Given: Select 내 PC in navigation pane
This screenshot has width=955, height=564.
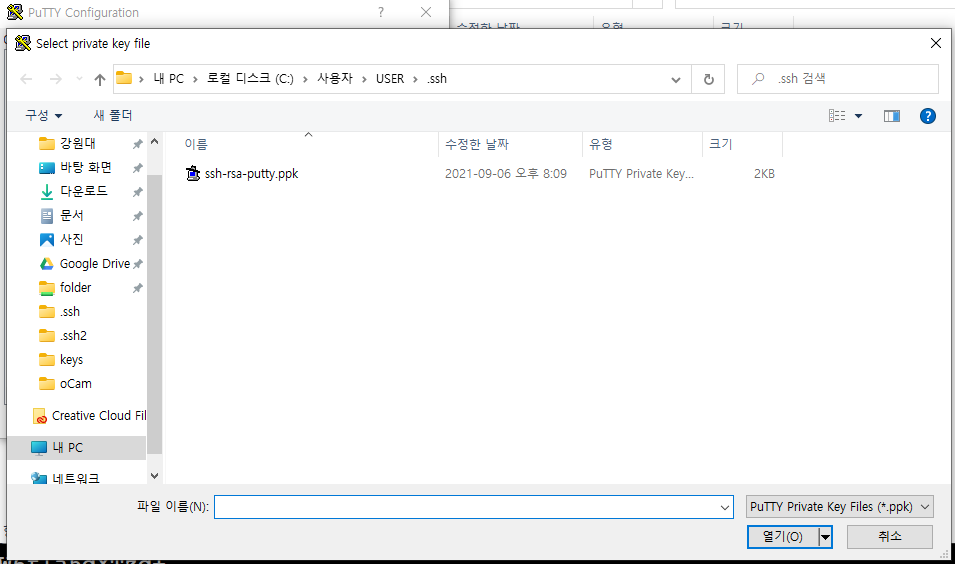Looking at the screenshot, I should (67, 448).
